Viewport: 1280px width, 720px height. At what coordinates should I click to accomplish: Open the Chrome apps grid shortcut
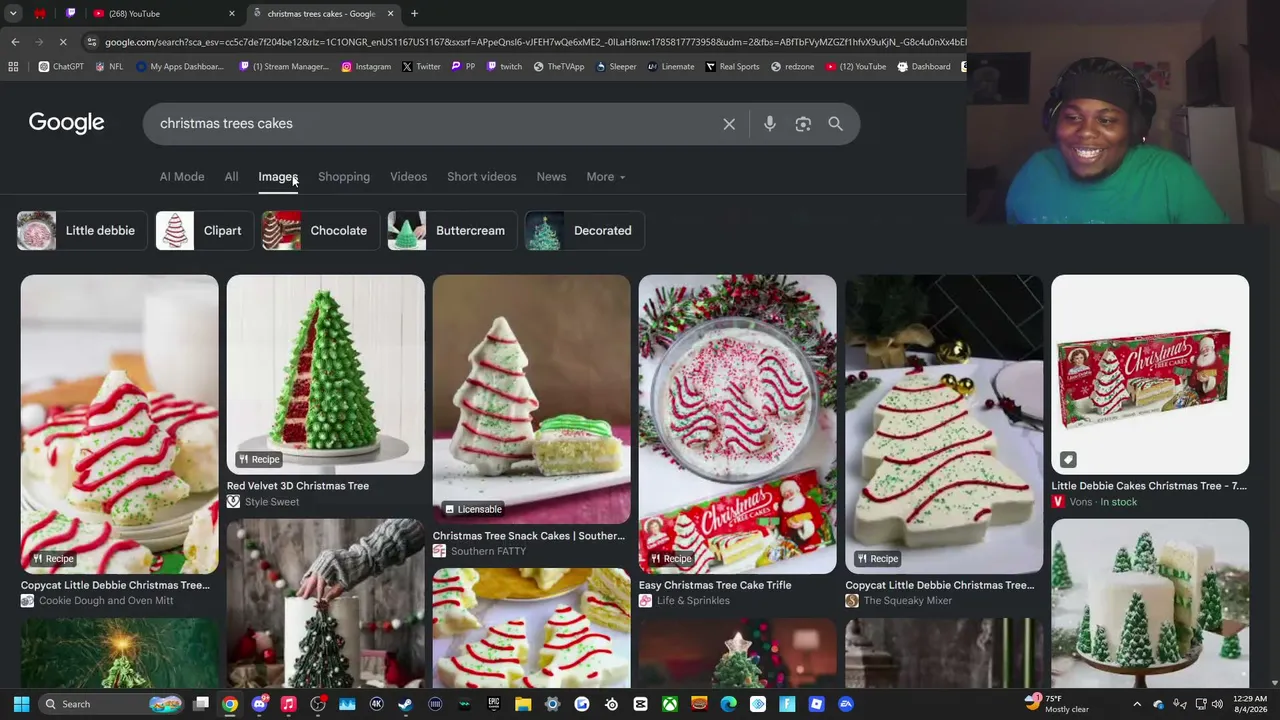[13, 67]
